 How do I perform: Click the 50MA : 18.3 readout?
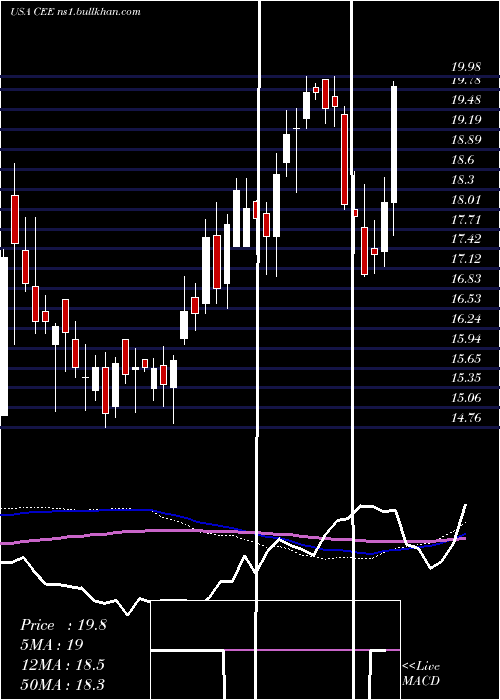63,684
